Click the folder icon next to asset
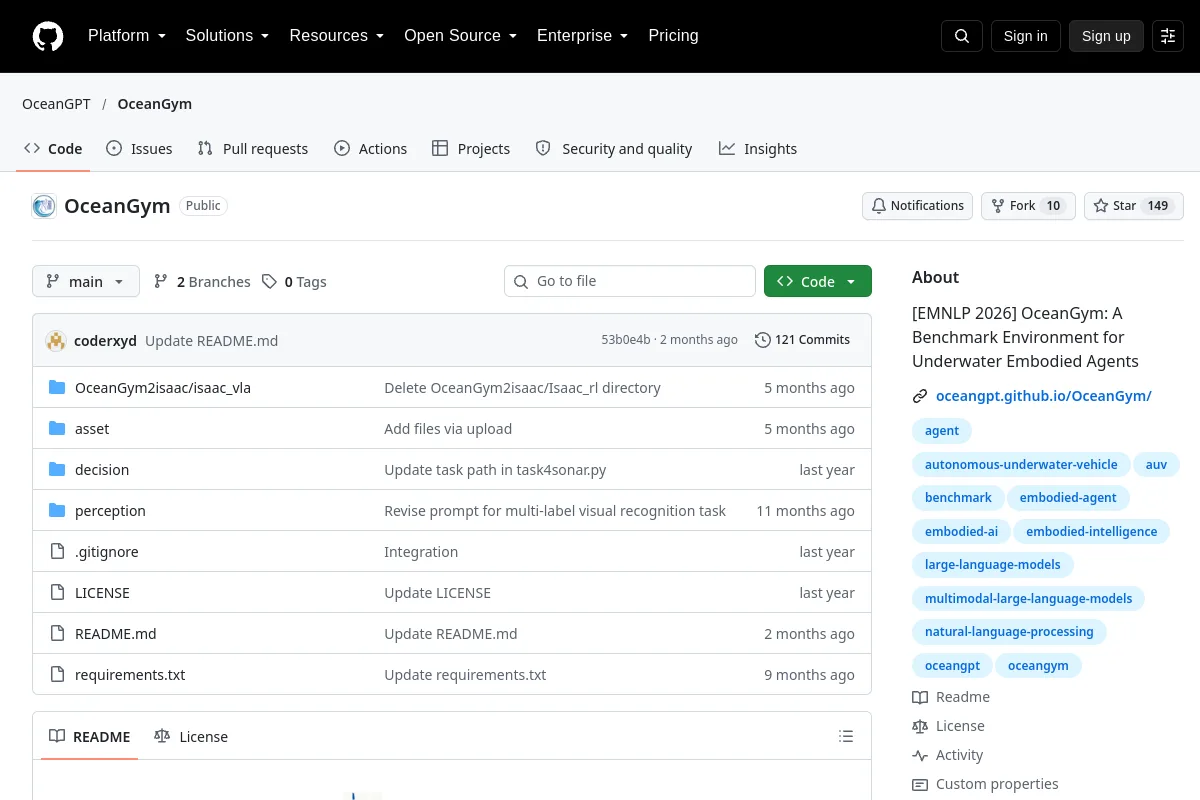1200x800 pixels. pos(57,429)
